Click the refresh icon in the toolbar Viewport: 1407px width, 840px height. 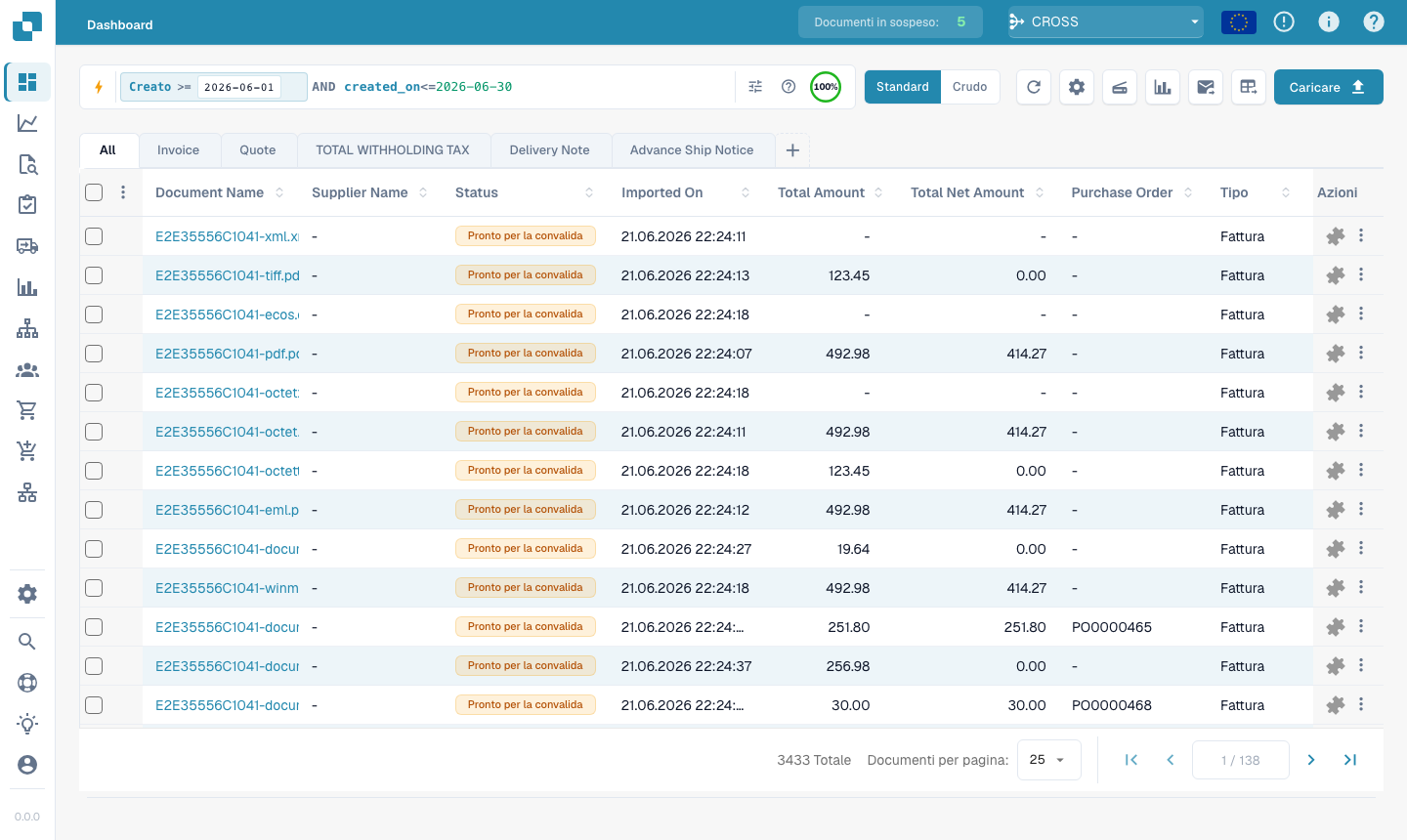(1034, 87)
